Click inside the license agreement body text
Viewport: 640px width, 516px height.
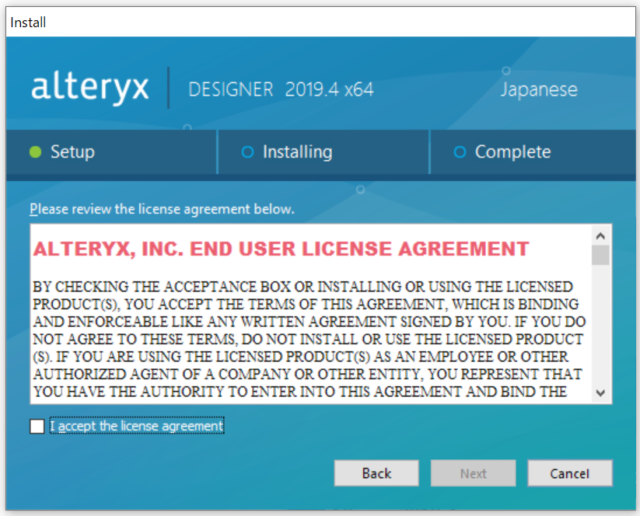[309, 339]
